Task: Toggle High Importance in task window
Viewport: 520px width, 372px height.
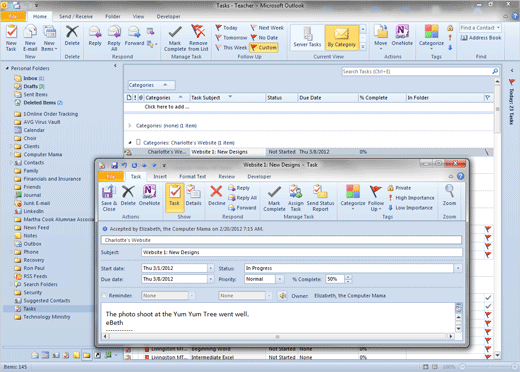Action: (x=411, y=198)
